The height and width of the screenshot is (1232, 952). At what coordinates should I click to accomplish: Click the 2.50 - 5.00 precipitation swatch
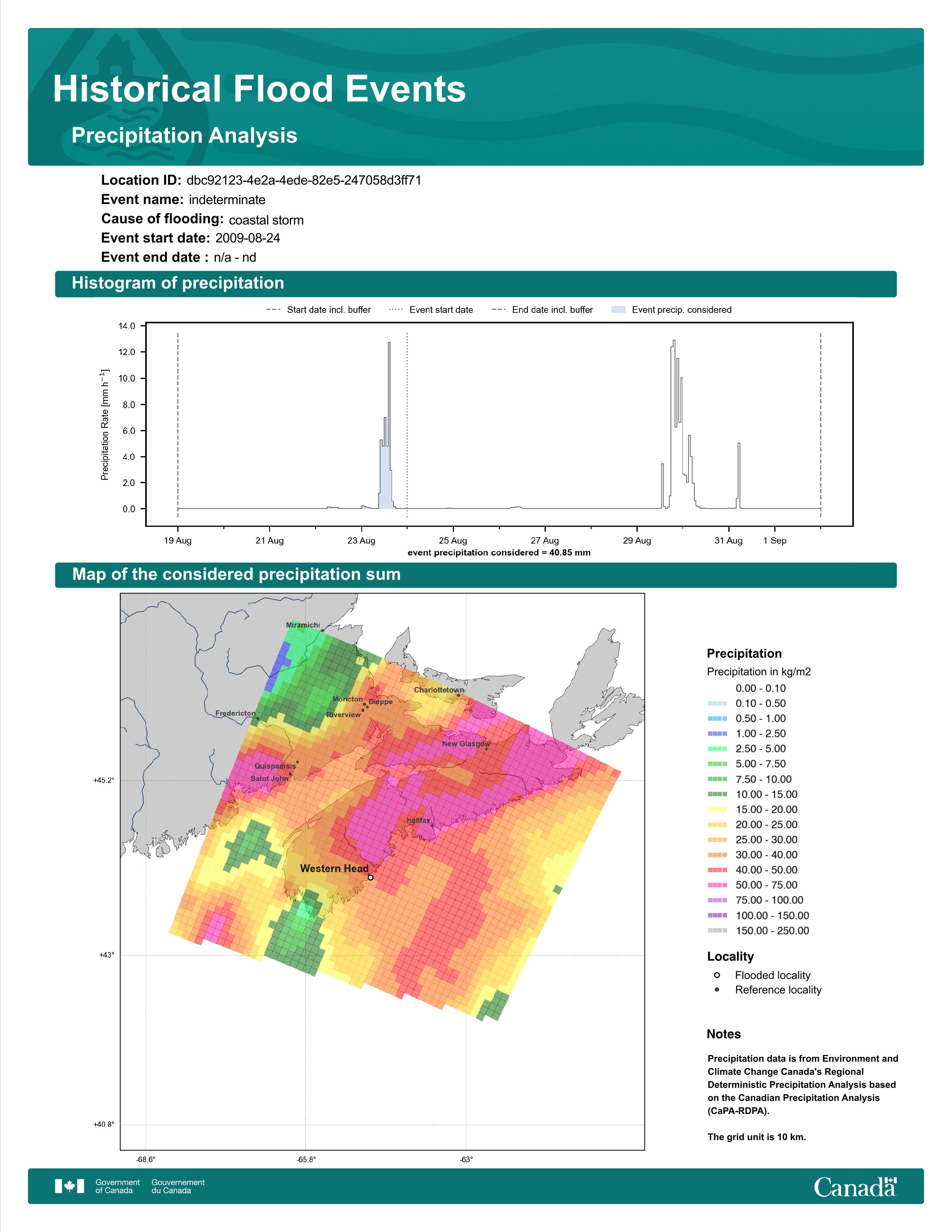tap(718, 749)
